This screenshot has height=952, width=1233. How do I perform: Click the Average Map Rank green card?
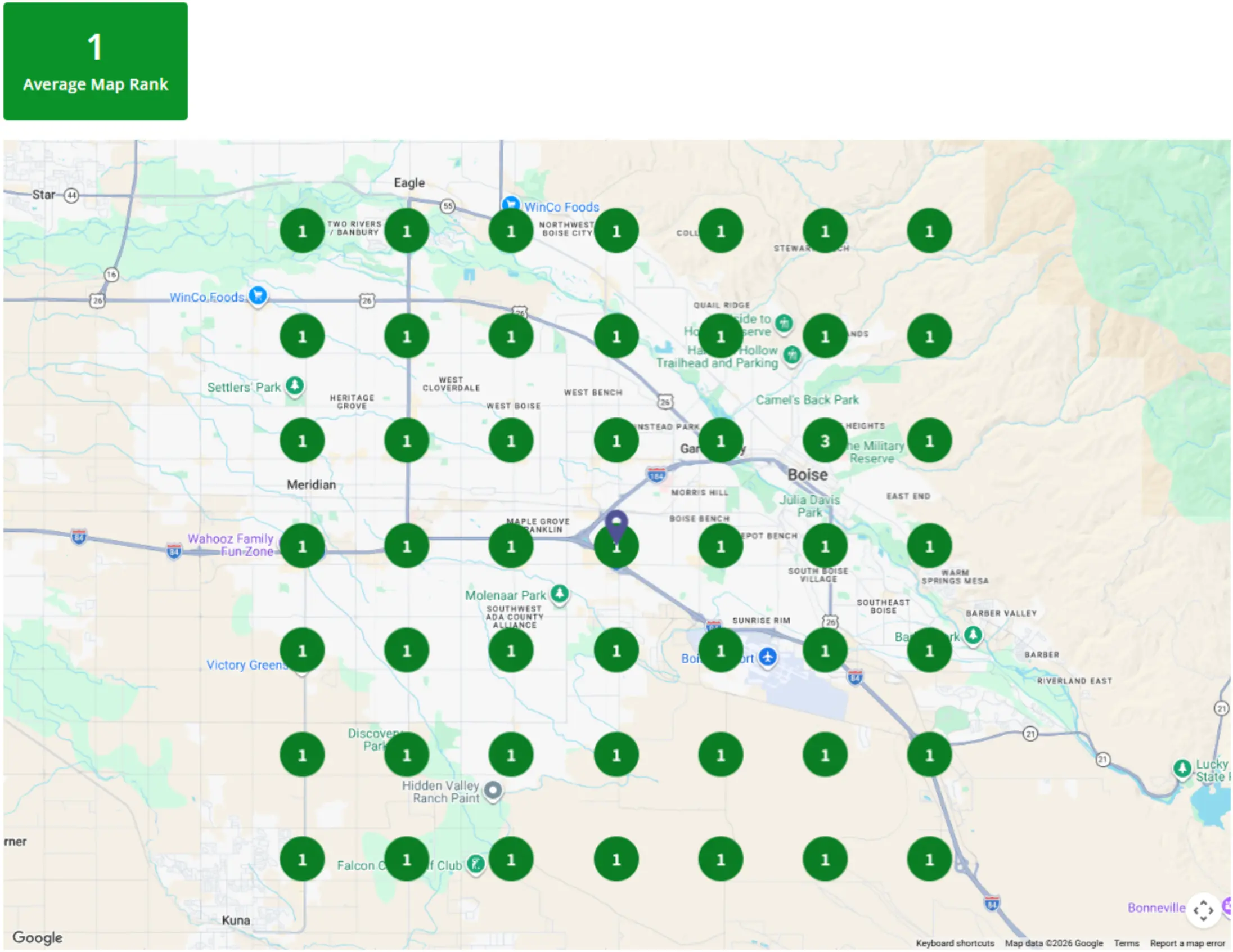pyautogui.click(x=96, y=61)
